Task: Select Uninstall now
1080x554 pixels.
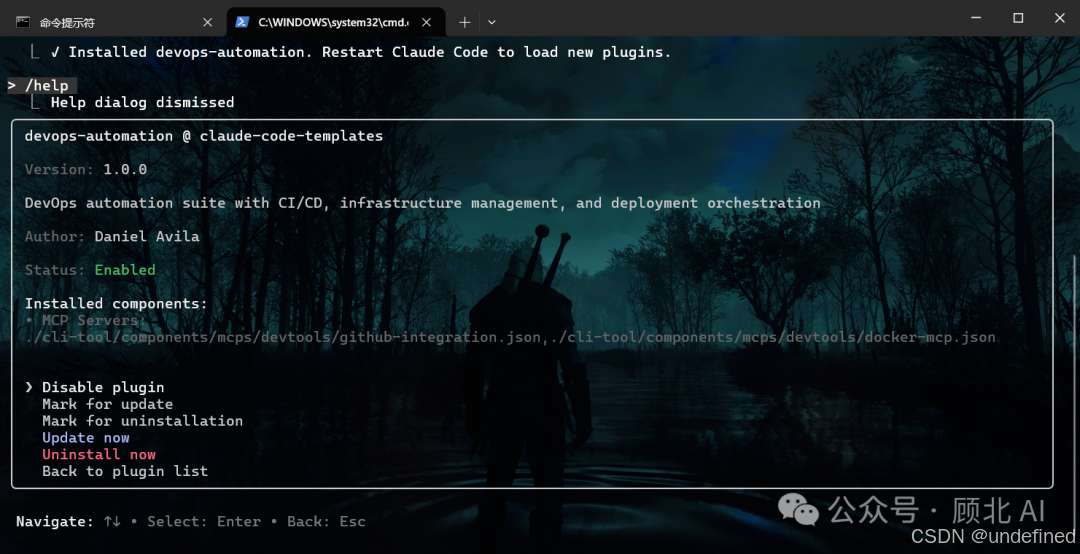Action: coord(99,454)
